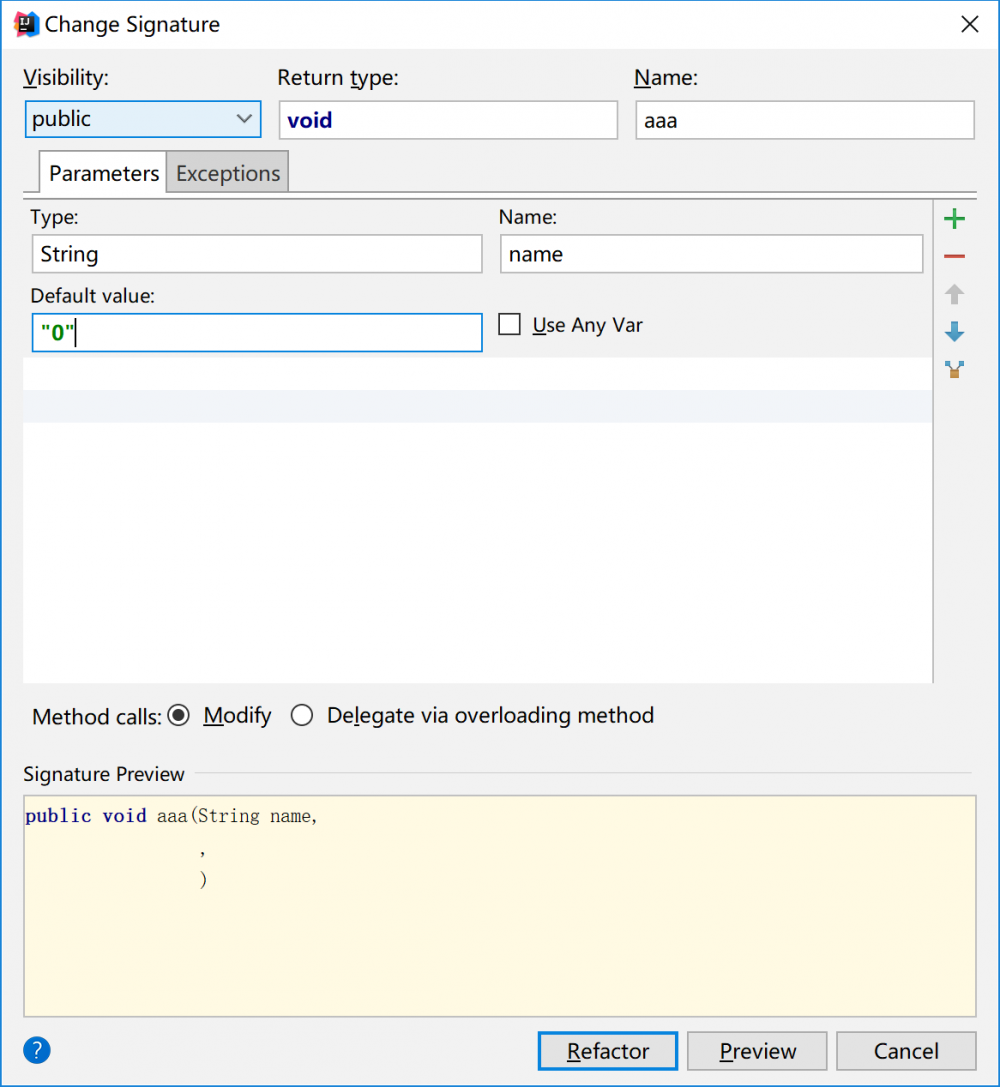Switch to the Parameters tab

tap(103, 173)
